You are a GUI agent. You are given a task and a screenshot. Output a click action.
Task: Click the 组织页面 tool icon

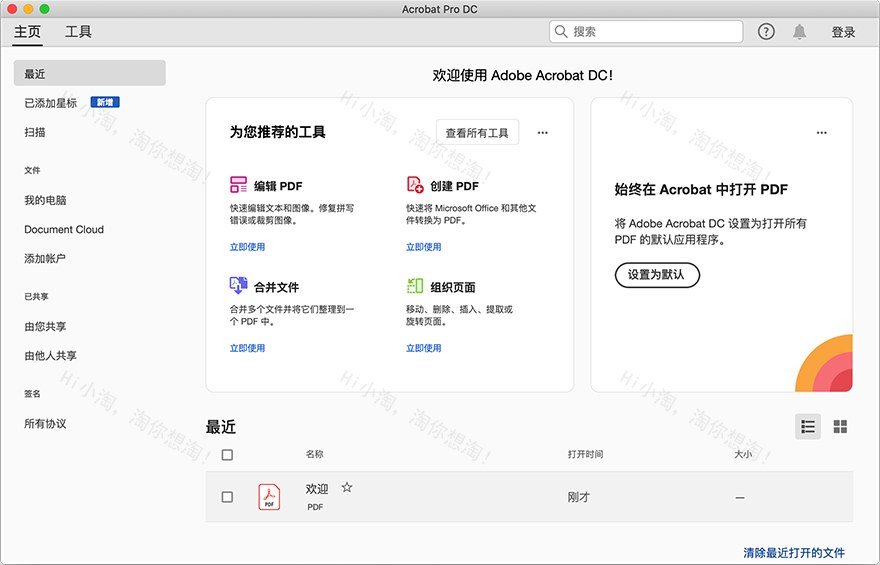(x=415, y=286)
